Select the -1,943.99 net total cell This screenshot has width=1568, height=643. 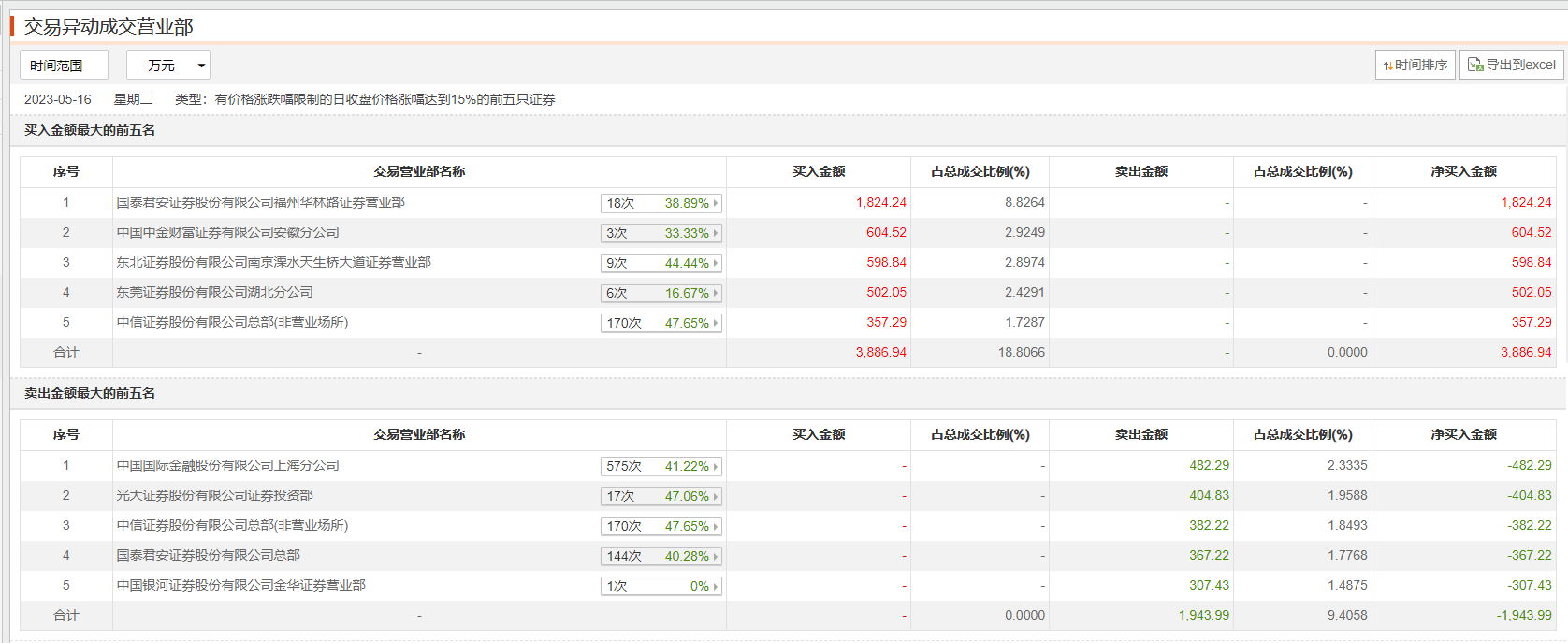[x=1524, y=615]
